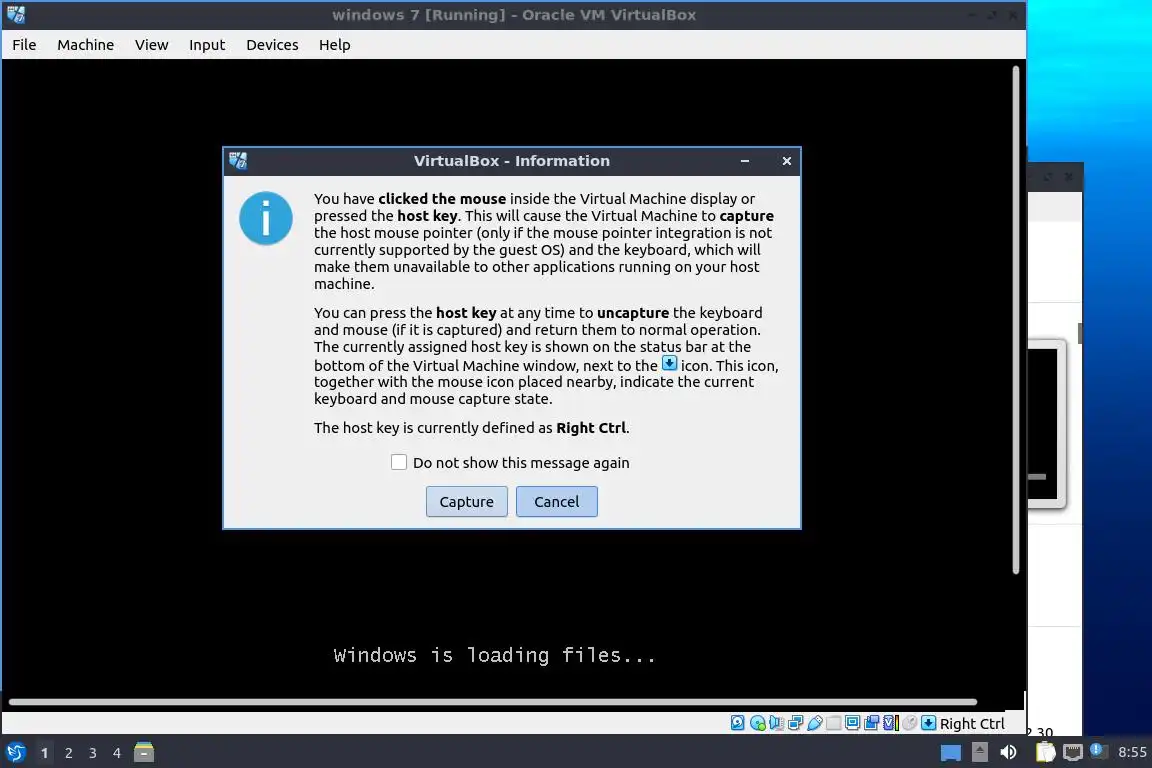Open the volume control tray icon
The image size is (1152, 768).
pos(1008,752)
